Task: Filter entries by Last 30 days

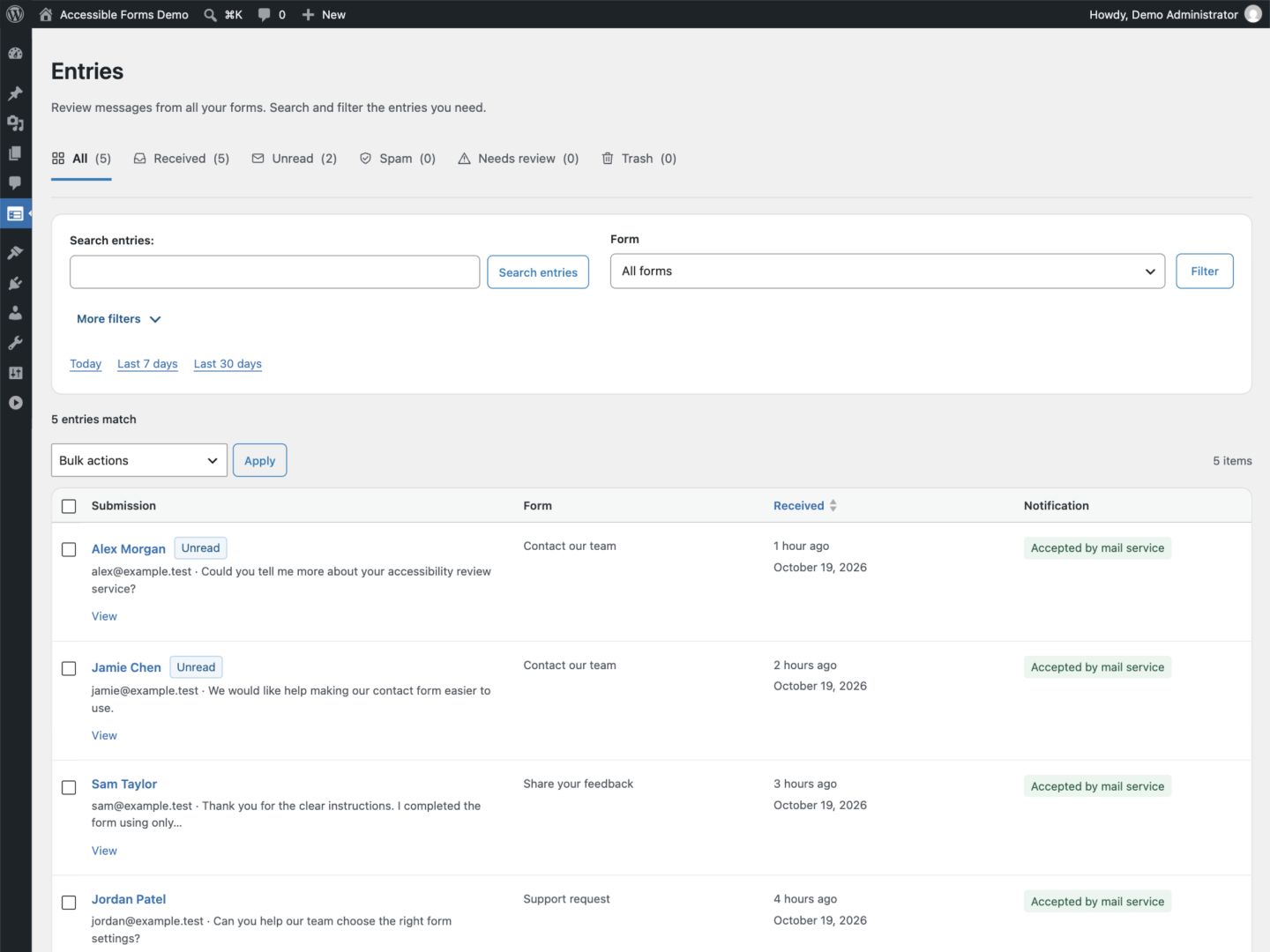Action: 228,364
